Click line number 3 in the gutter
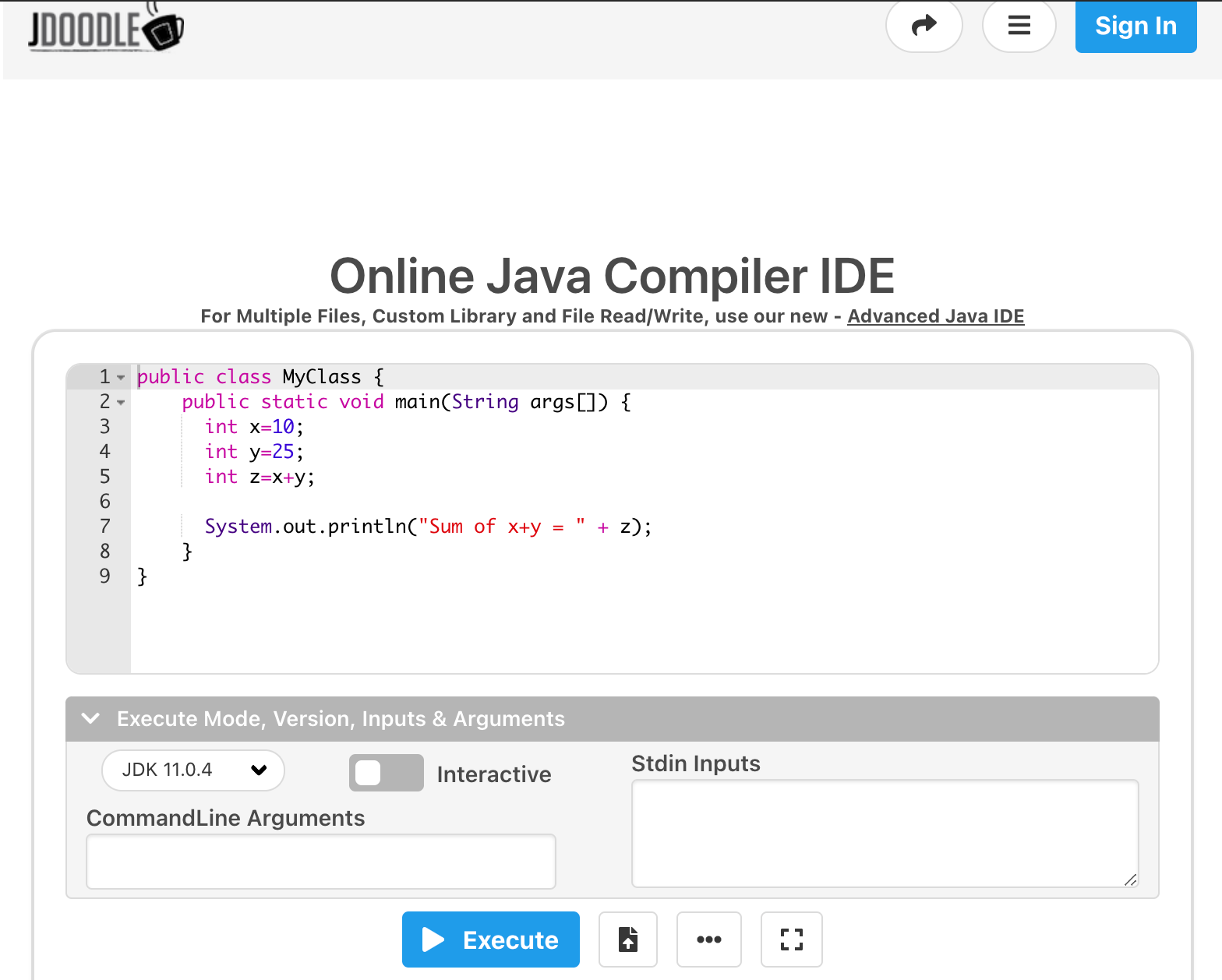Viewport: 1222px width, 980px height. coord(104,427)
